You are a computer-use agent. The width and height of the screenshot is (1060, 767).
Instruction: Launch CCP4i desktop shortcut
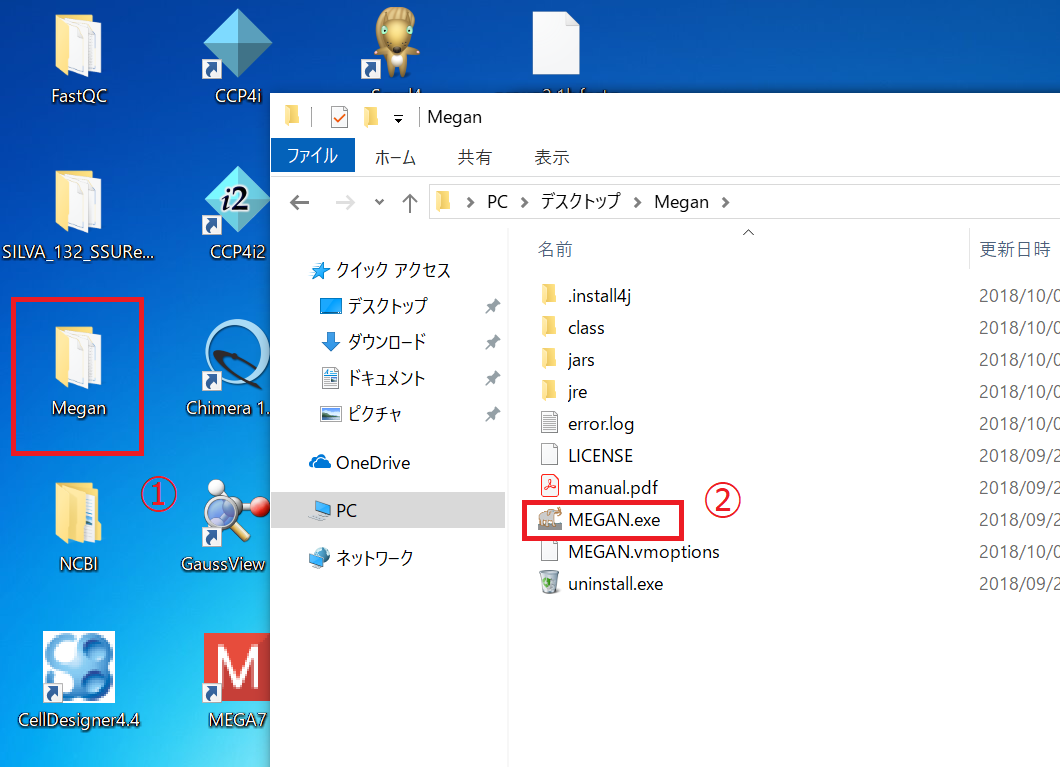pyautogui.click(x=237, y=57)
